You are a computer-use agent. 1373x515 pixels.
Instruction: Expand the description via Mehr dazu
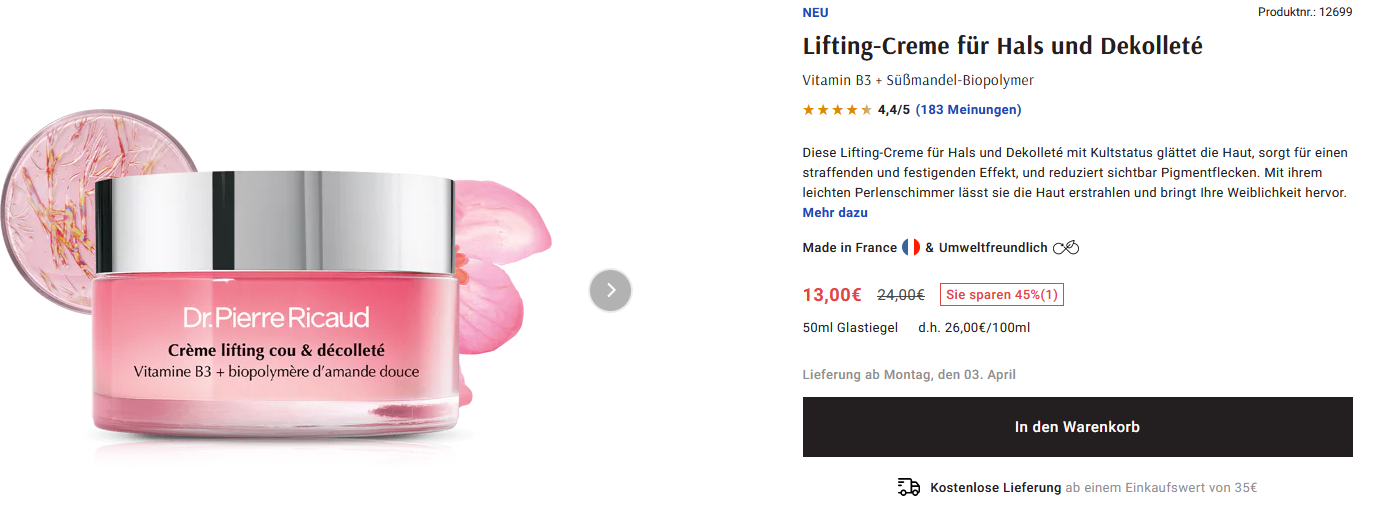click(835, 213)
